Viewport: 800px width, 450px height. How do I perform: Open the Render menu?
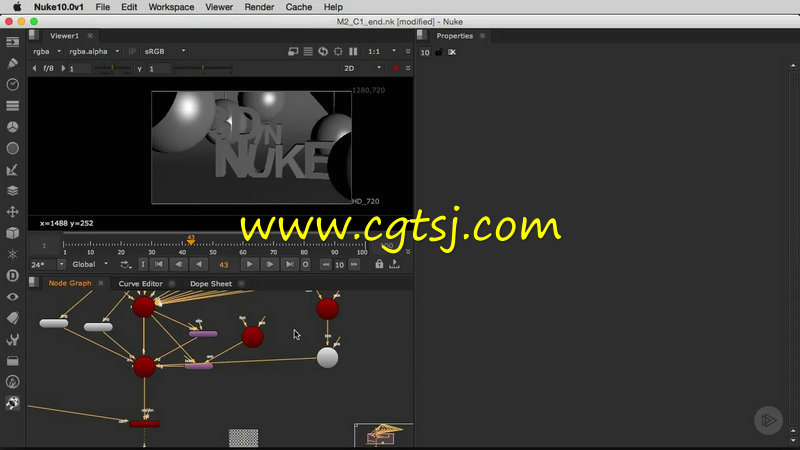[259, 7]
